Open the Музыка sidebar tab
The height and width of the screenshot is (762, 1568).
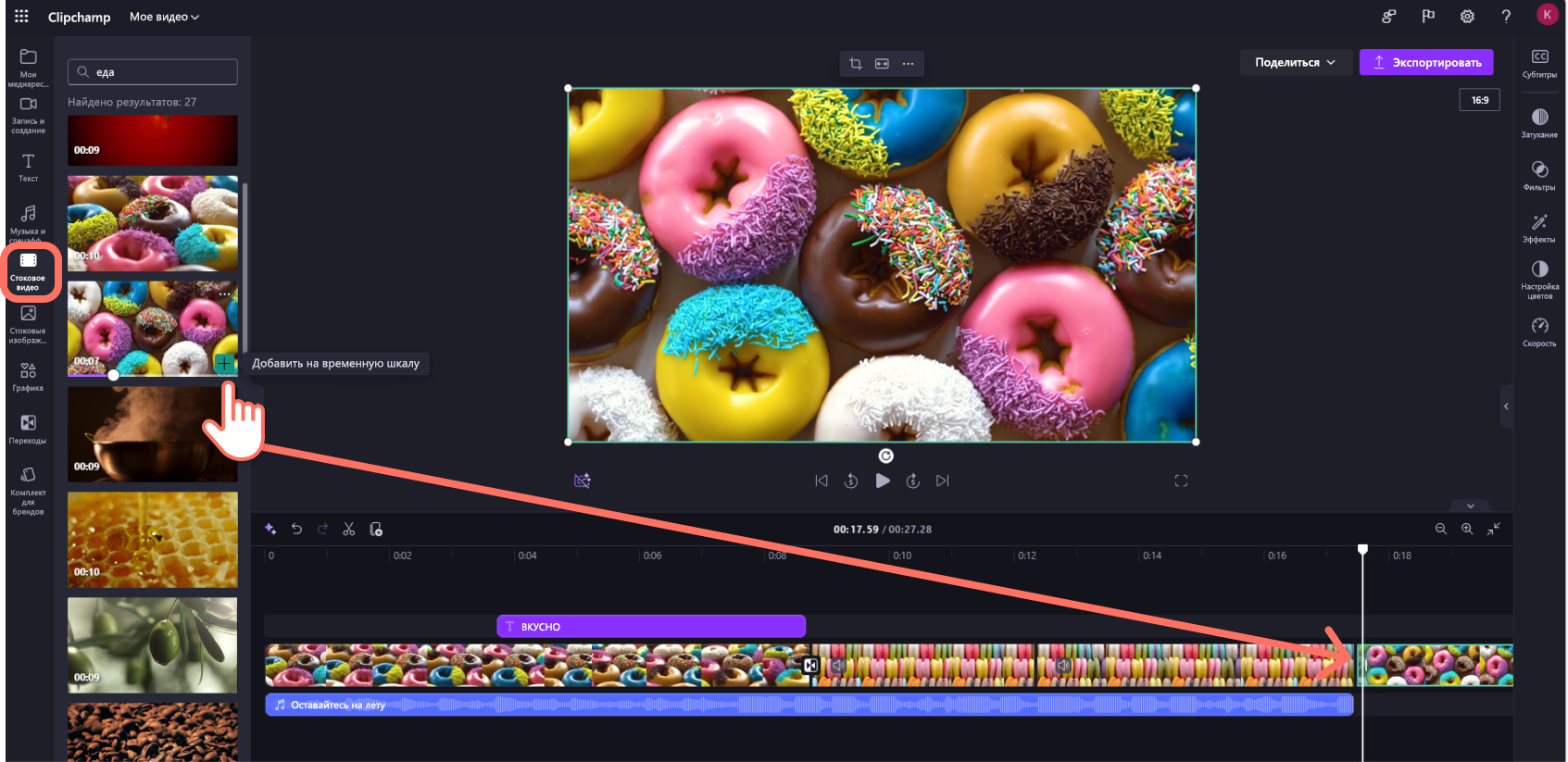pyautogui.click(x=29, y=222)
